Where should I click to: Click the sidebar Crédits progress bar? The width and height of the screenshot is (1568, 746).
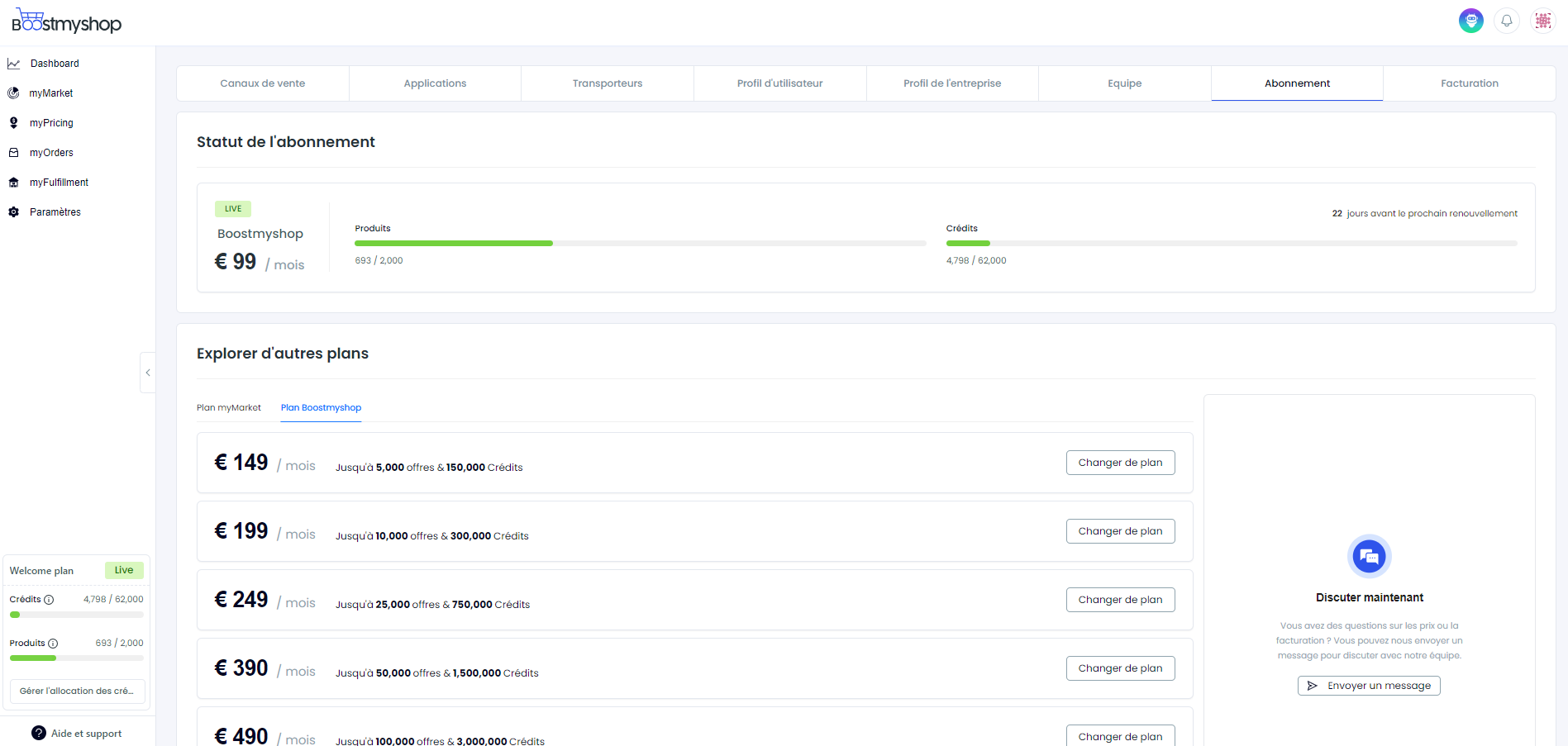(x=77, y=615)
